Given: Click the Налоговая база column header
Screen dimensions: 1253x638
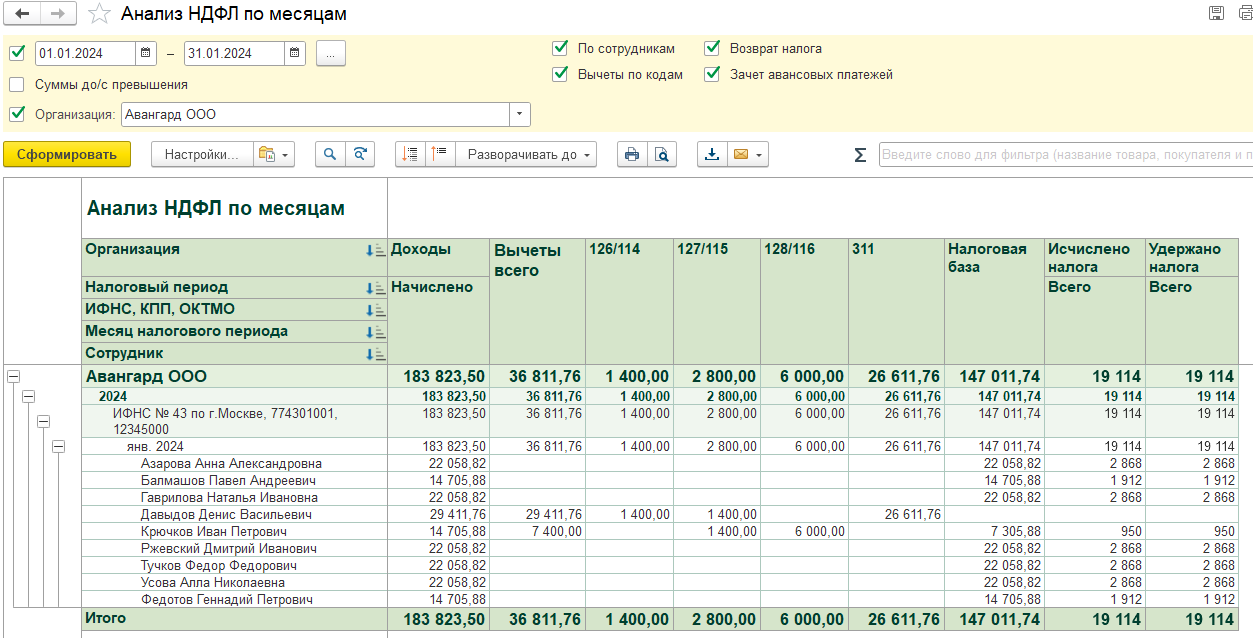Looking at the screenshot, I should coord(995,301).
